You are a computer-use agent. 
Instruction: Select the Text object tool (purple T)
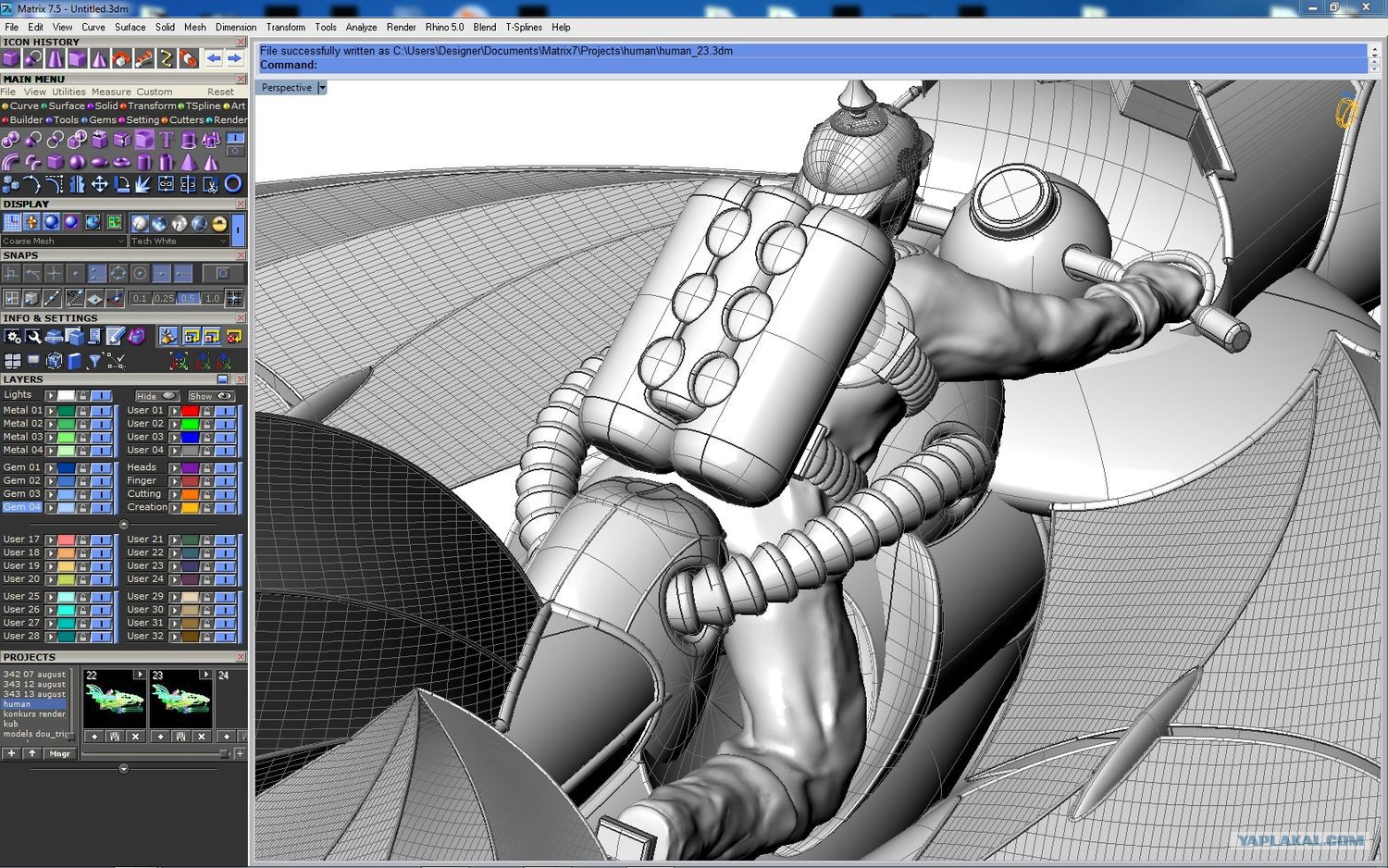[167, 140]
